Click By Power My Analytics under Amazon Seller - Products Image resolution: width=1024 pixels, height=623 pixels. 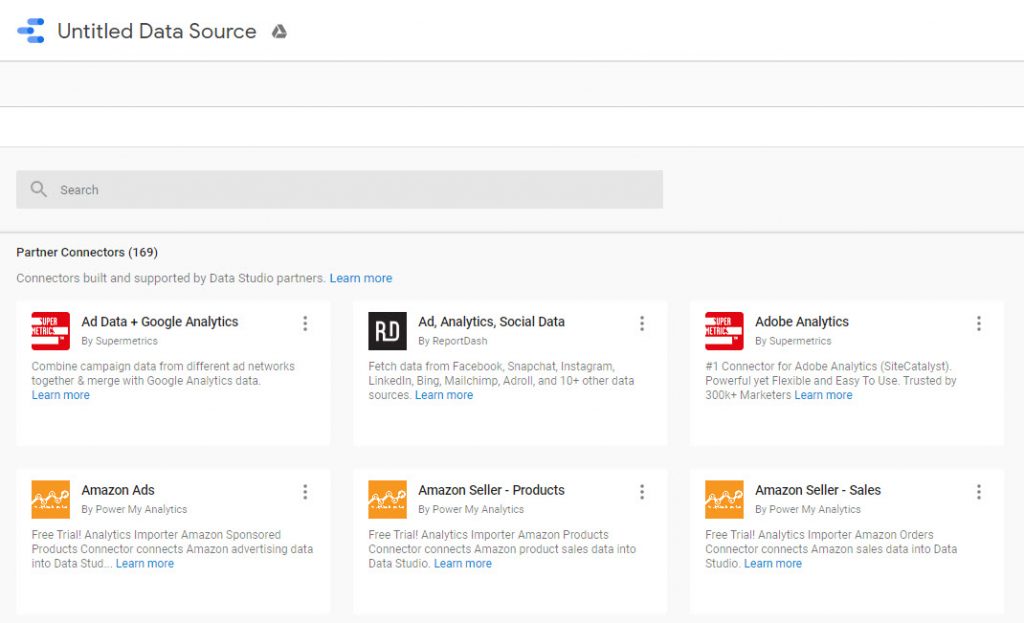coord(471,509)
